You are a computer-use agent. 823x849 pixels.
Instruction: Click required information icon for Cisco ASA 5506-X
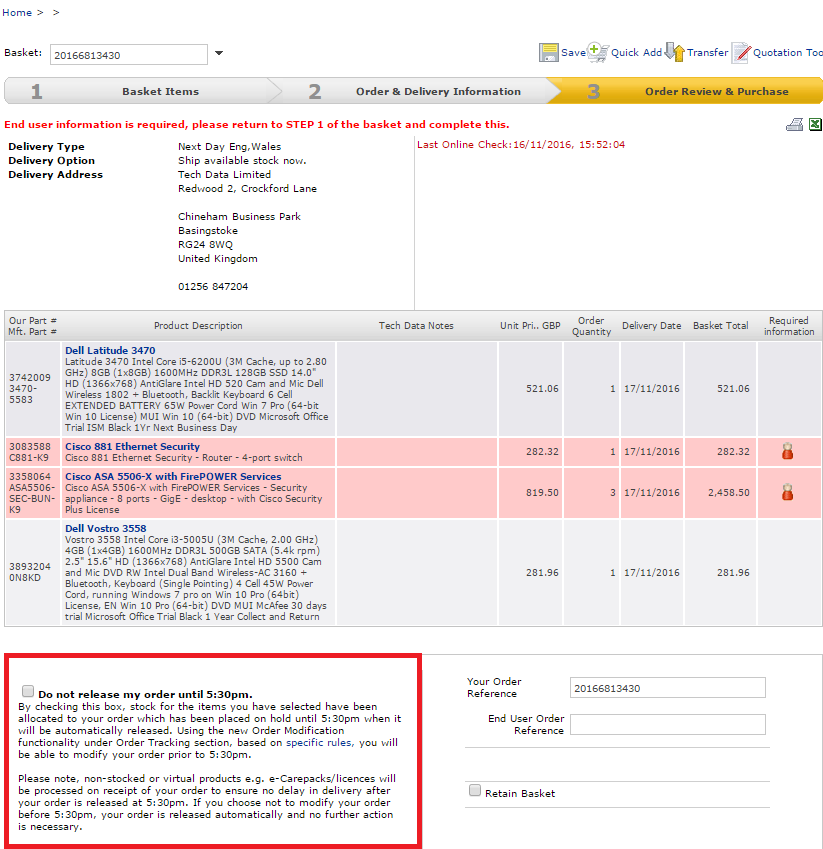[787, 492]
